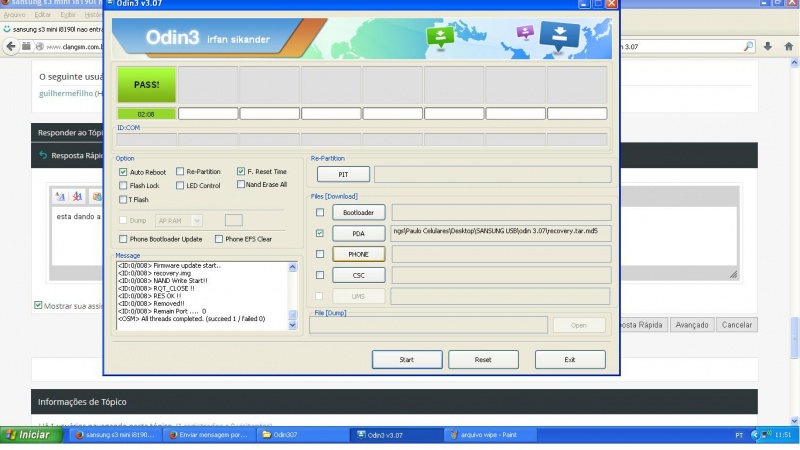Click the CSC file path field
Screen dimensions: 800x450
click(501, 275)
